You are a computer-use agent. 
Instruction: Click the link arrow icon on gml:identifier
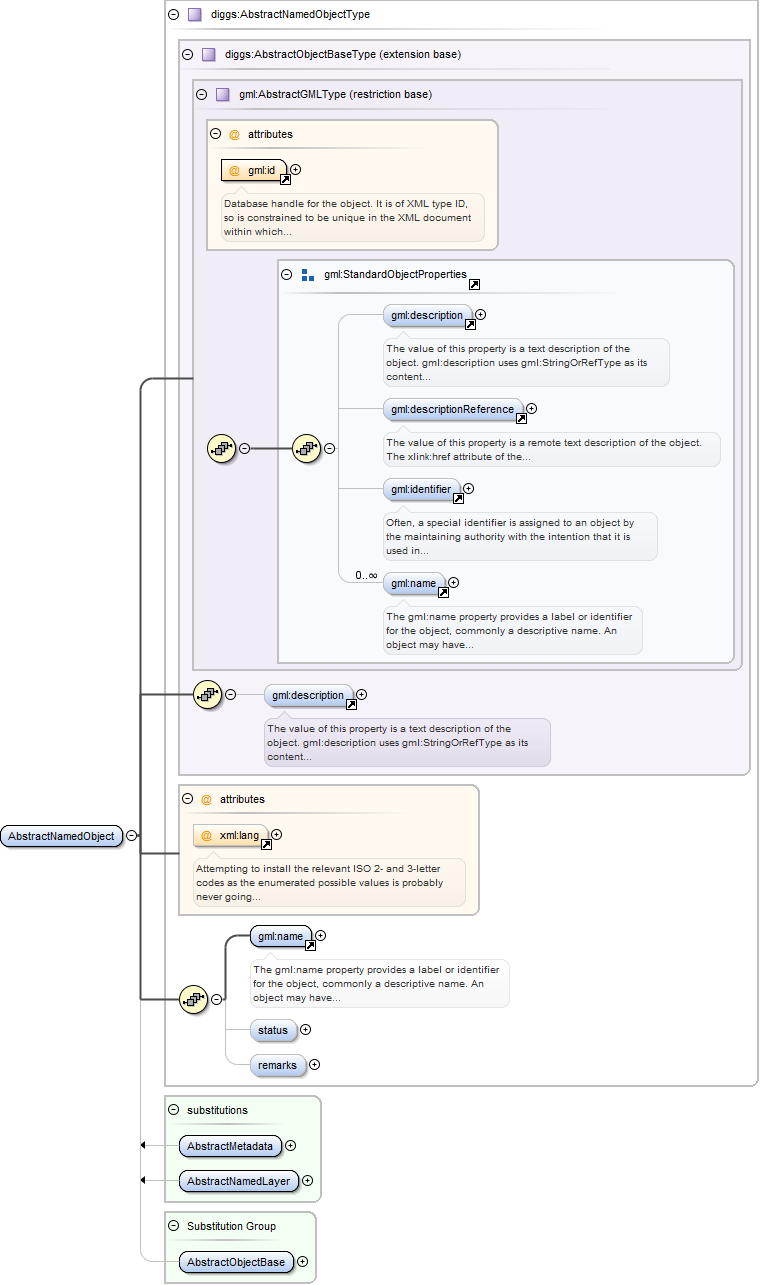pos(458,499)
